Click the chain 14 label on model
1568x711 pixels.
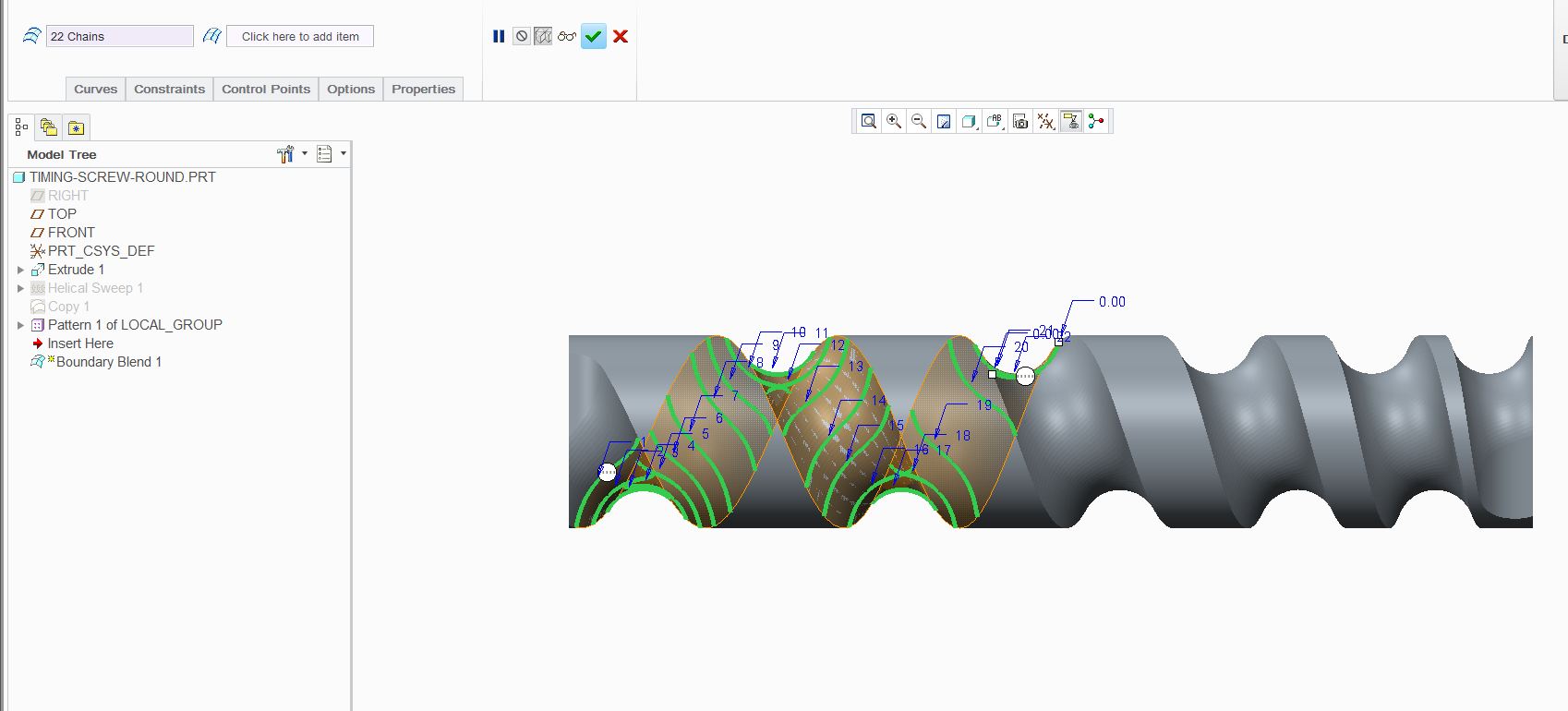tap(878, 401)
